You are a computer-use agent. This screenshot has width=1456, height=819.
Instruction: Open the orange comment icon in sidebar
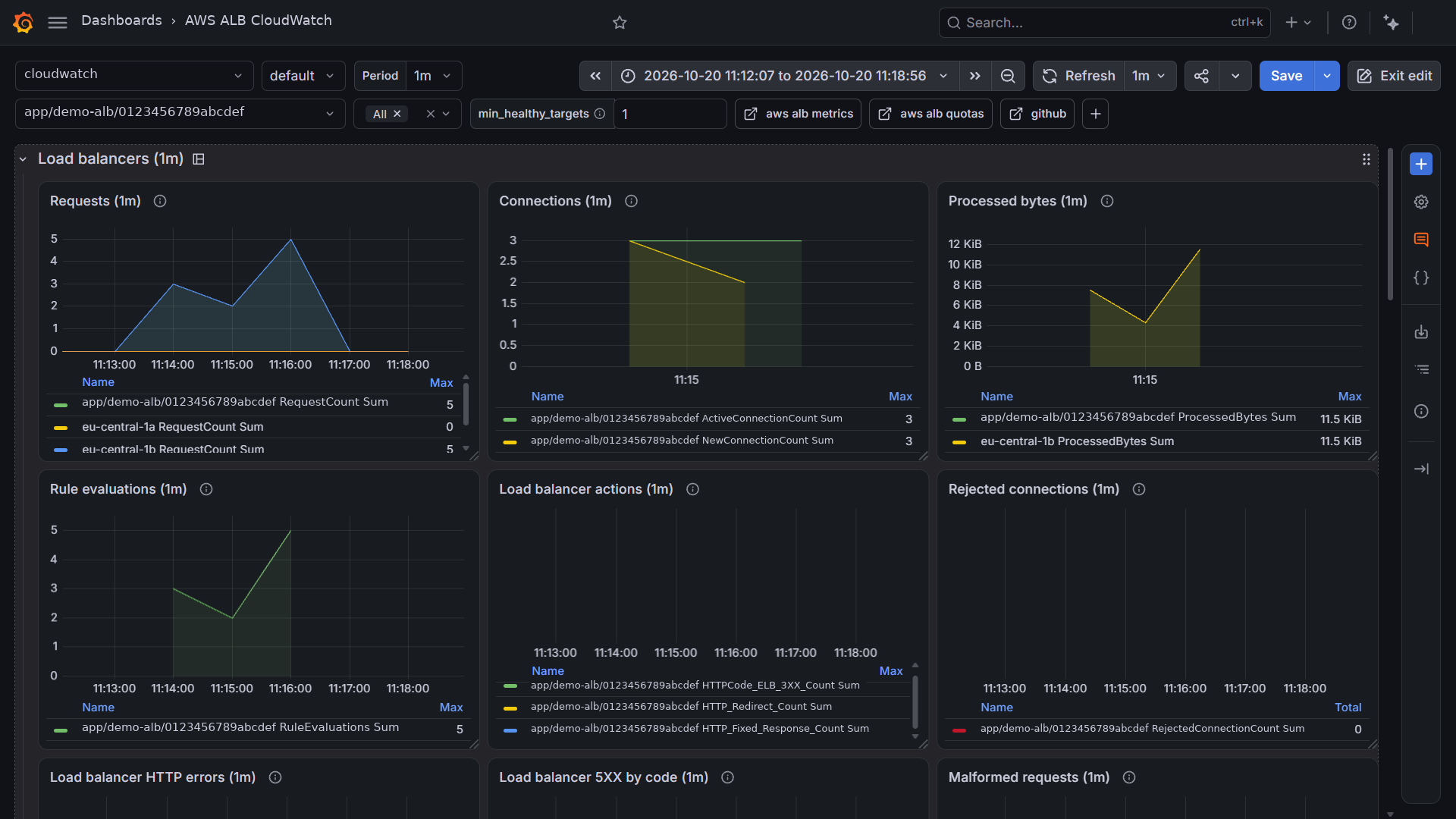point(1421,240)
